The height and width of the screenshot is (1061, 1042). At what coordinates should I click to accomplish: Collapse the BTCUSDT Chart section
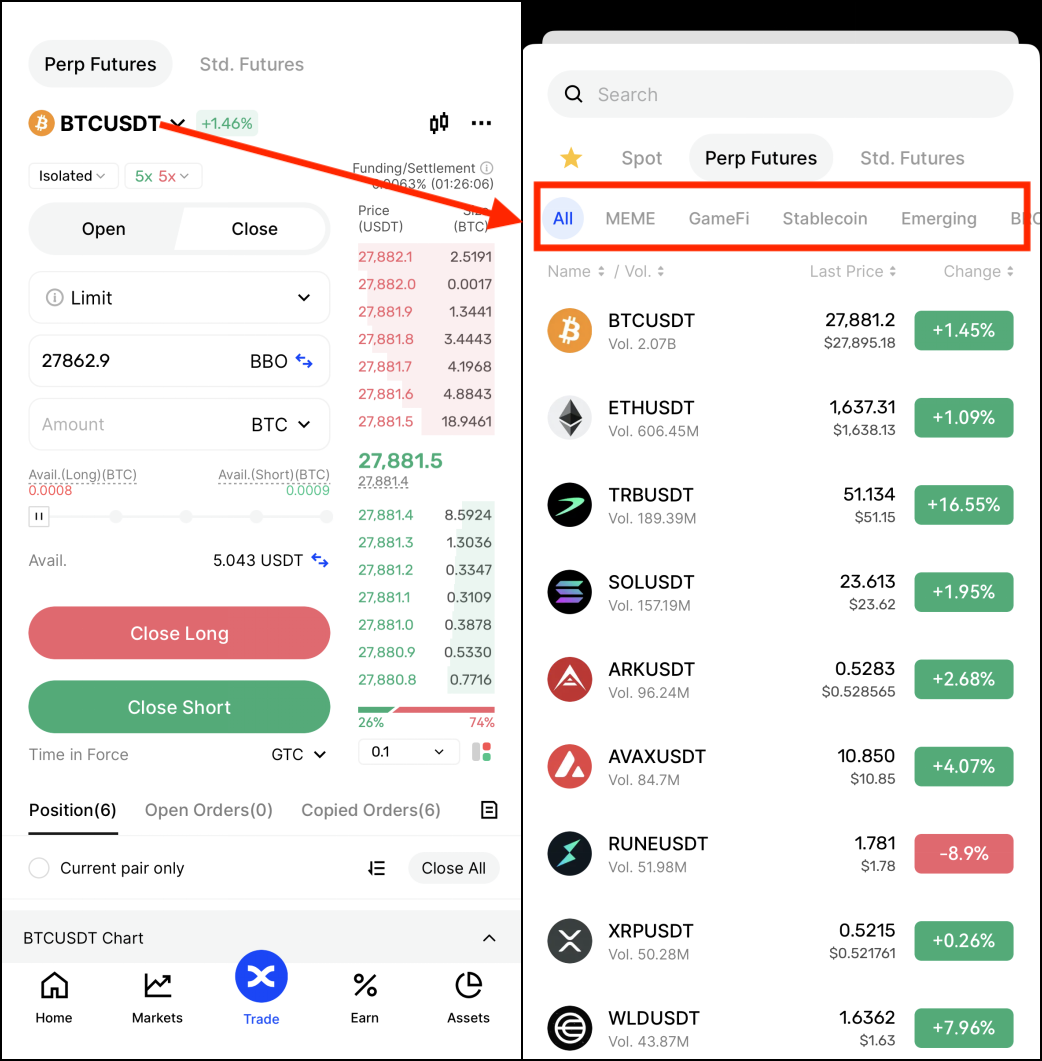489,939
